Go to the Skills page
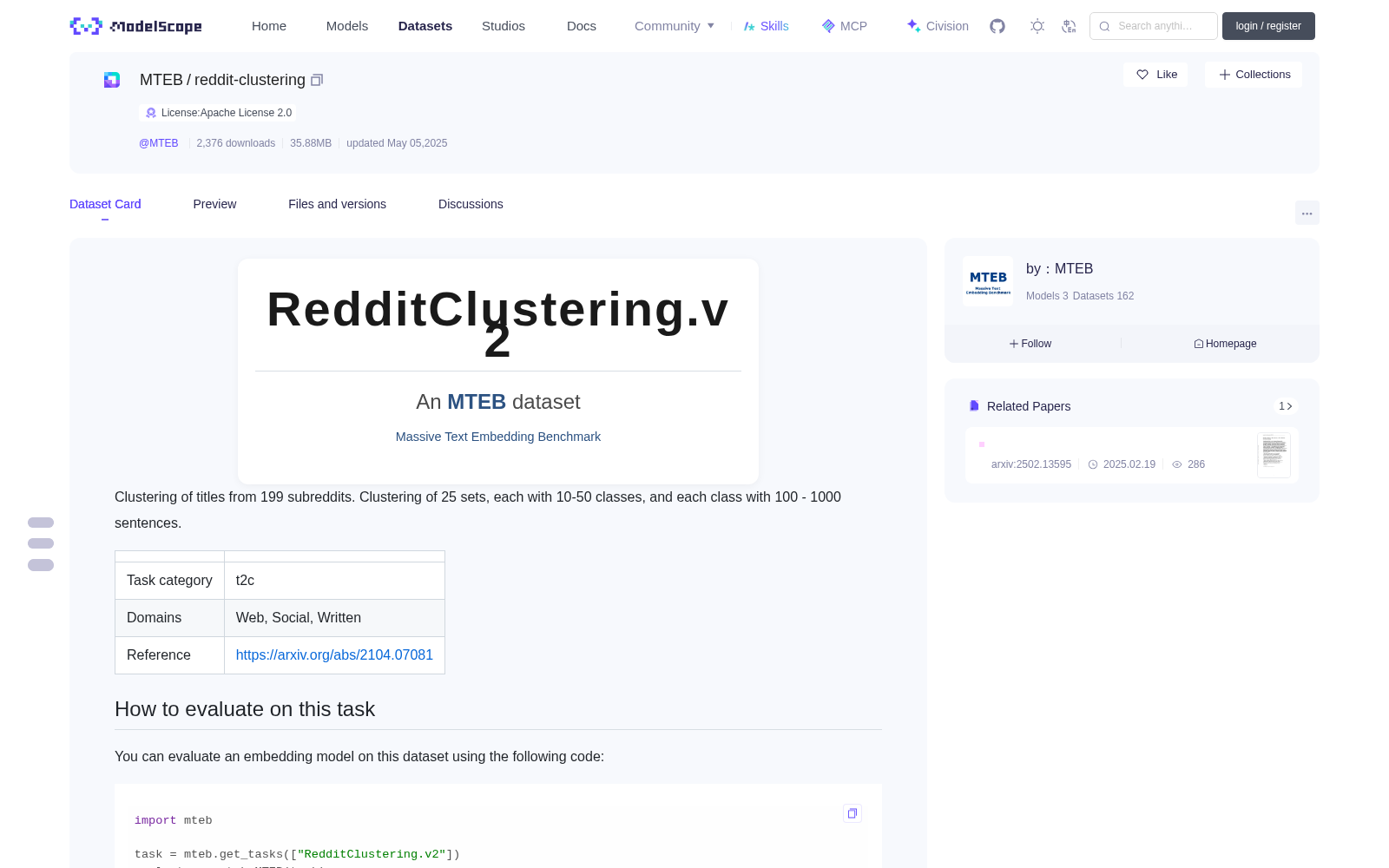 pyautogui.click(x=766, y=26)
